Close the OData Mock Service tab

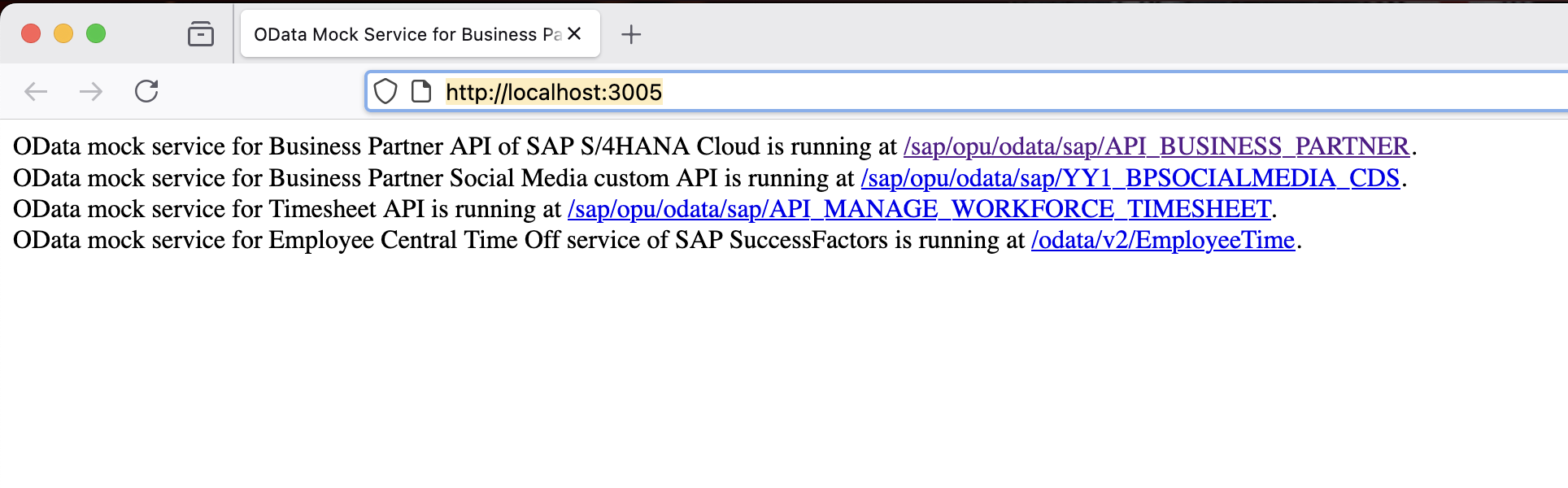pyautogui.click(x=574, y=34)
